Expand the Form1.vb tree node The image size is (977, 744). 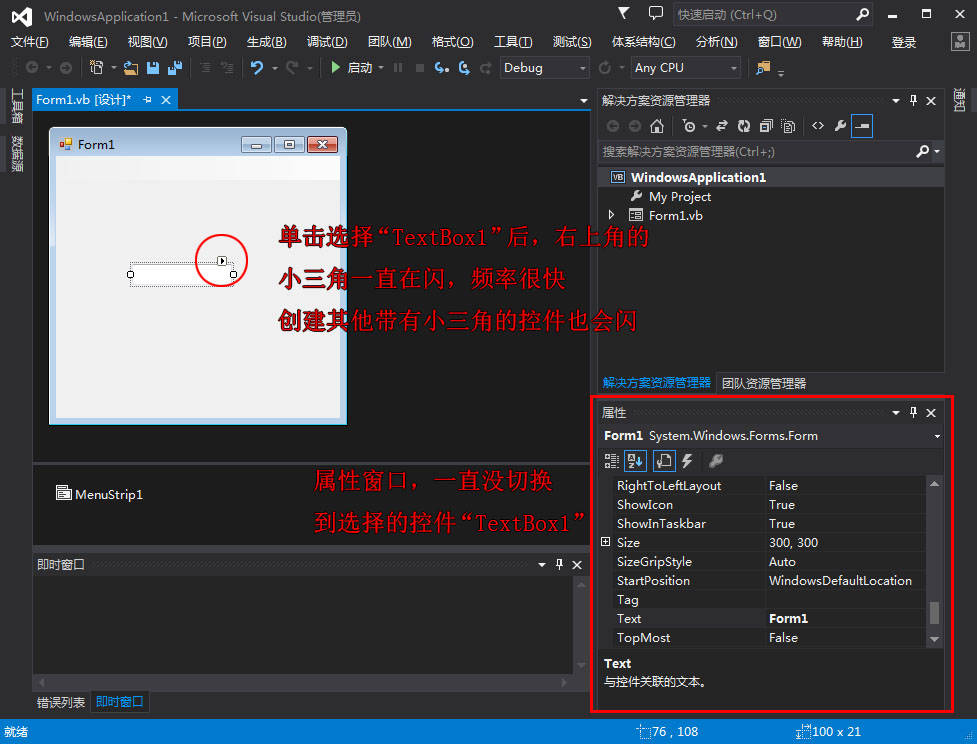(611, 215)
